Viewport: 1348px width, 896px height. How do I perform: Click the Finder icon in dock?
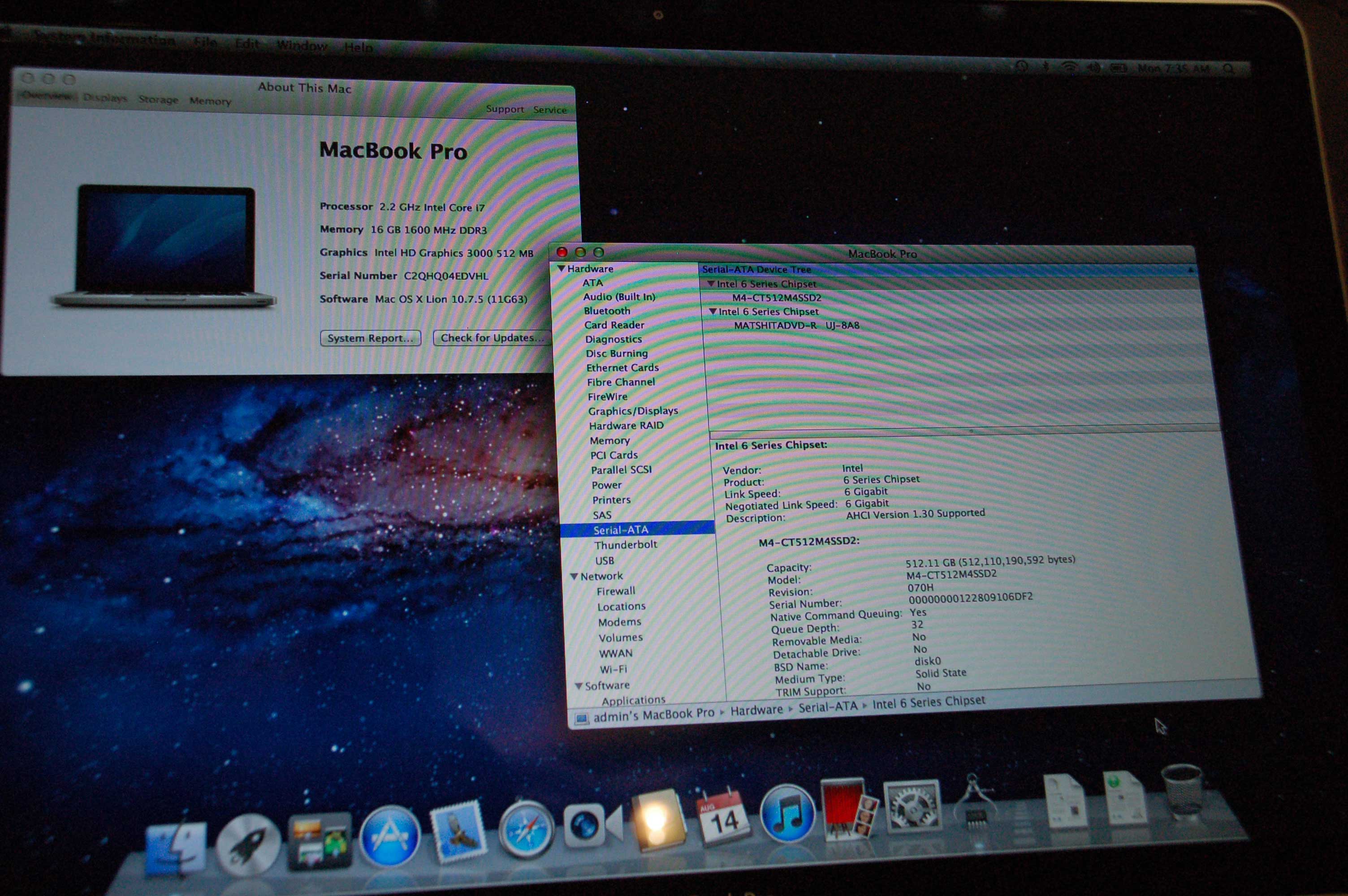click(175, 849)
